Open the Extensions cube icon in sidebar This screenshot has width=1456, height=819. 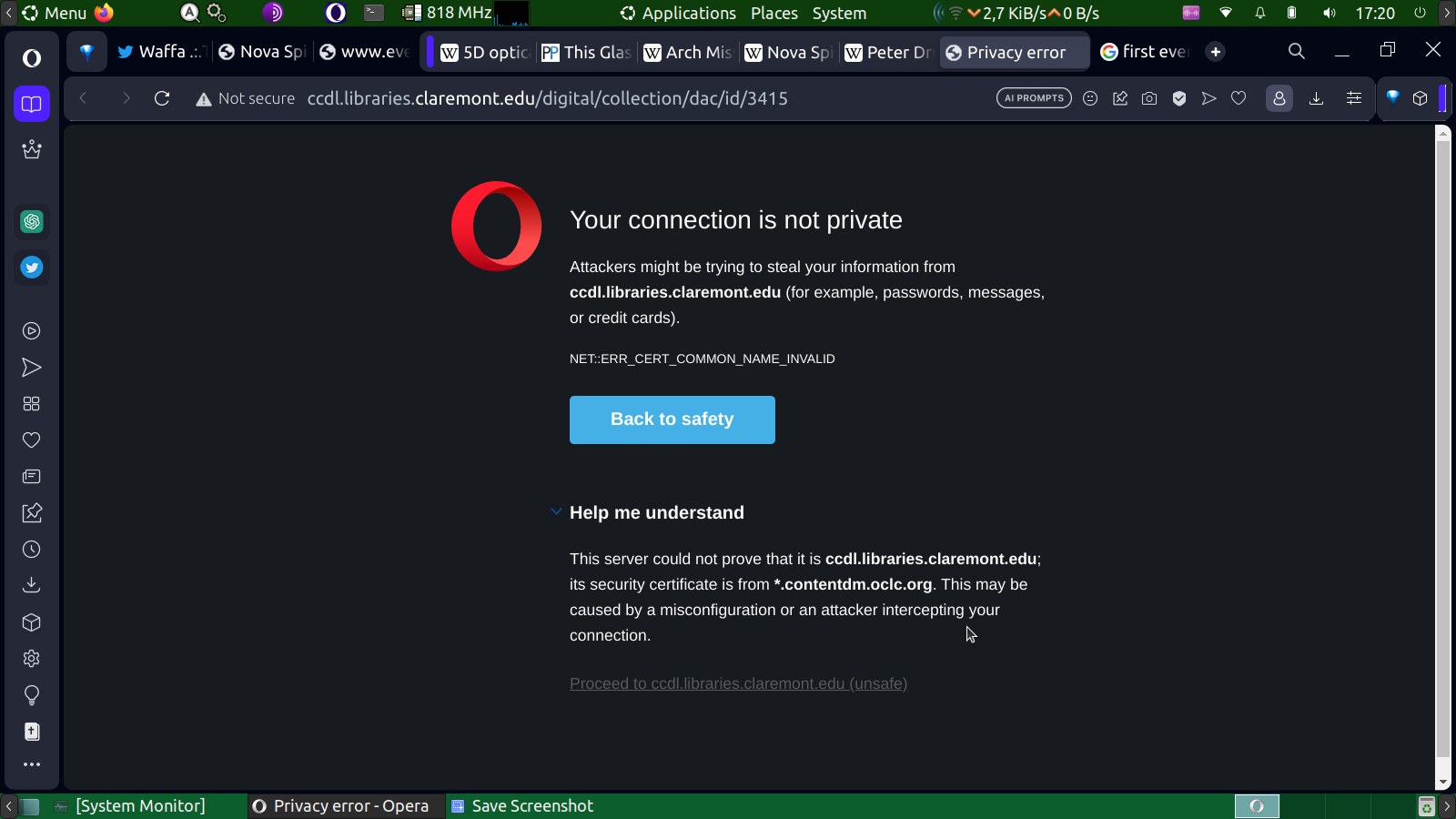pyautogui.click(x=32, y=622)
